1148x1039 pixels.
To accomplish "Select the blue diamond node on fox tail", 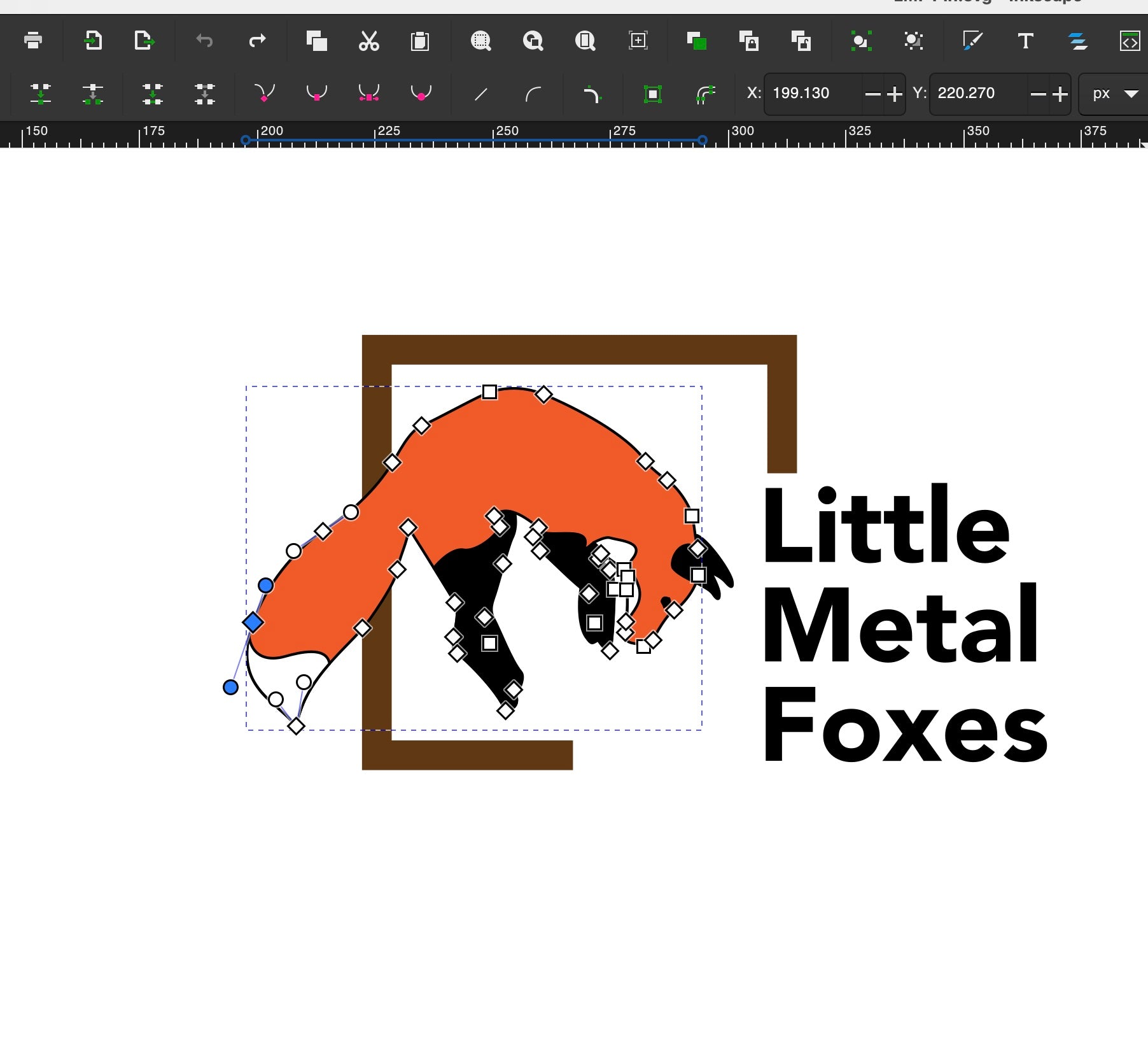I will point(253,622).
